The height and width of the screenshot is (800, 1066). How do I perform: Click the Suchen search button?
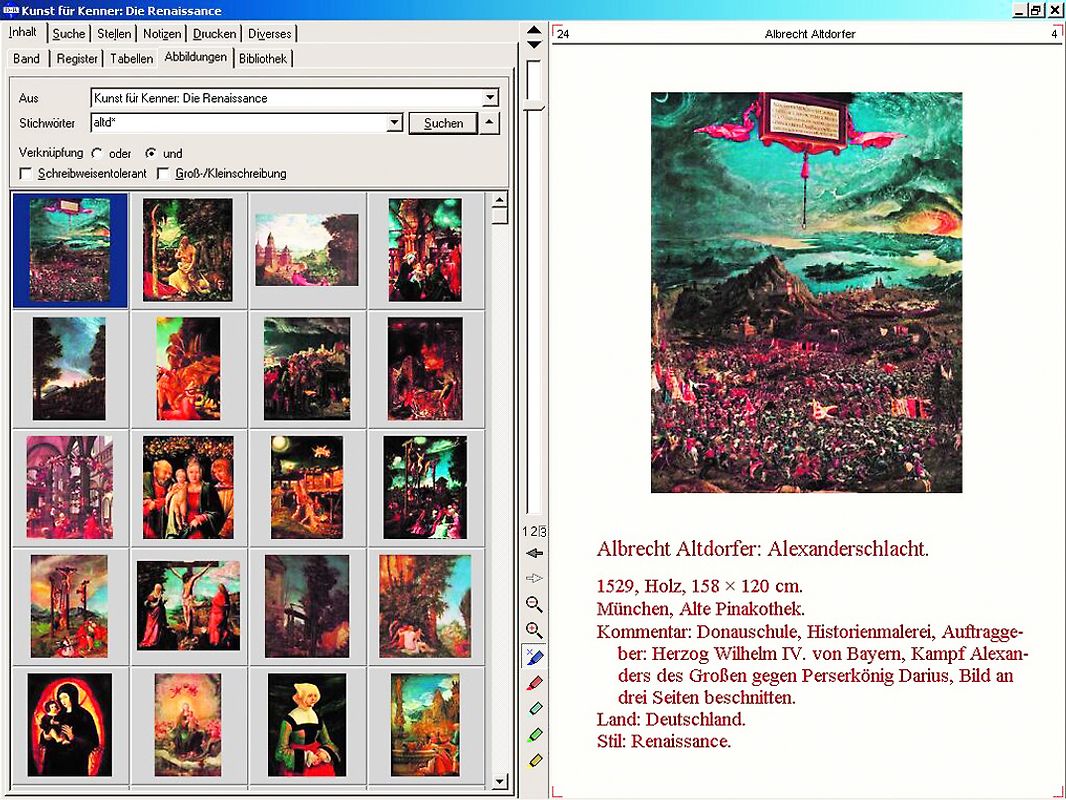[442, 122]
